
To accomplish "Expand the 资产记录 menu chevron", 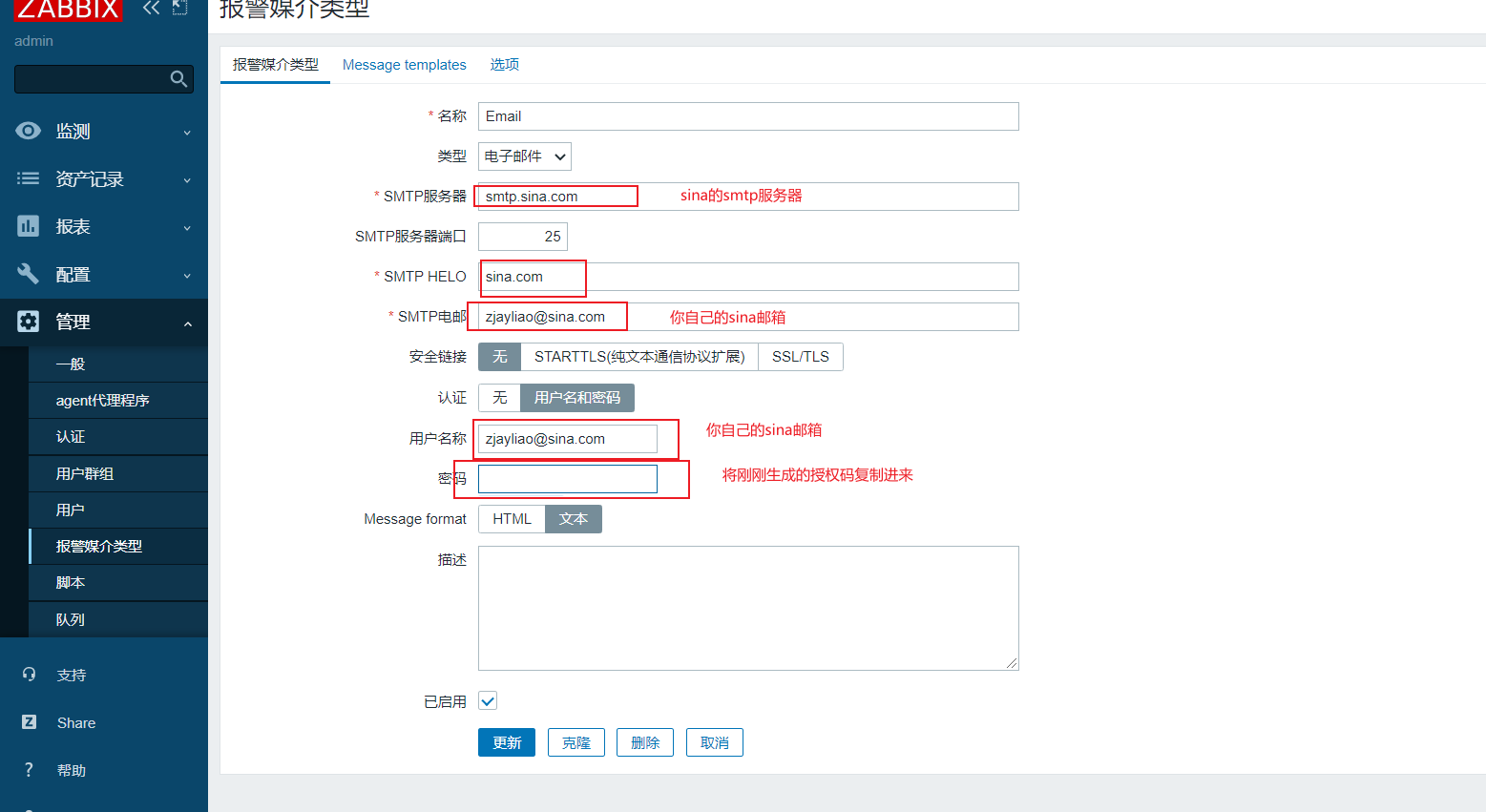I will pos(187,180).
